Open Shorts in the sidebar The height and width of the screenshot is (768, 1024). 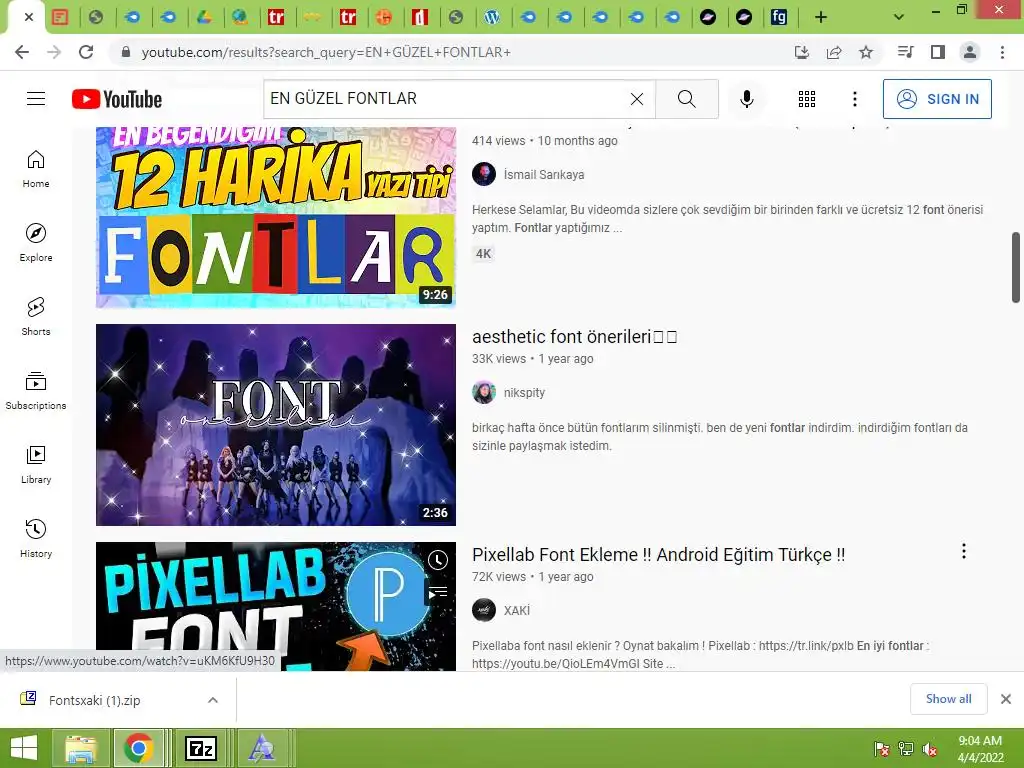pos(36,317)
